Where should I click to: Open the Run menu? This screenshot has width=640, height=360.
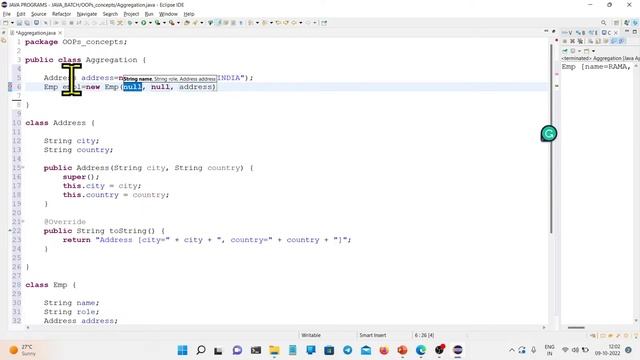[149, 14]
